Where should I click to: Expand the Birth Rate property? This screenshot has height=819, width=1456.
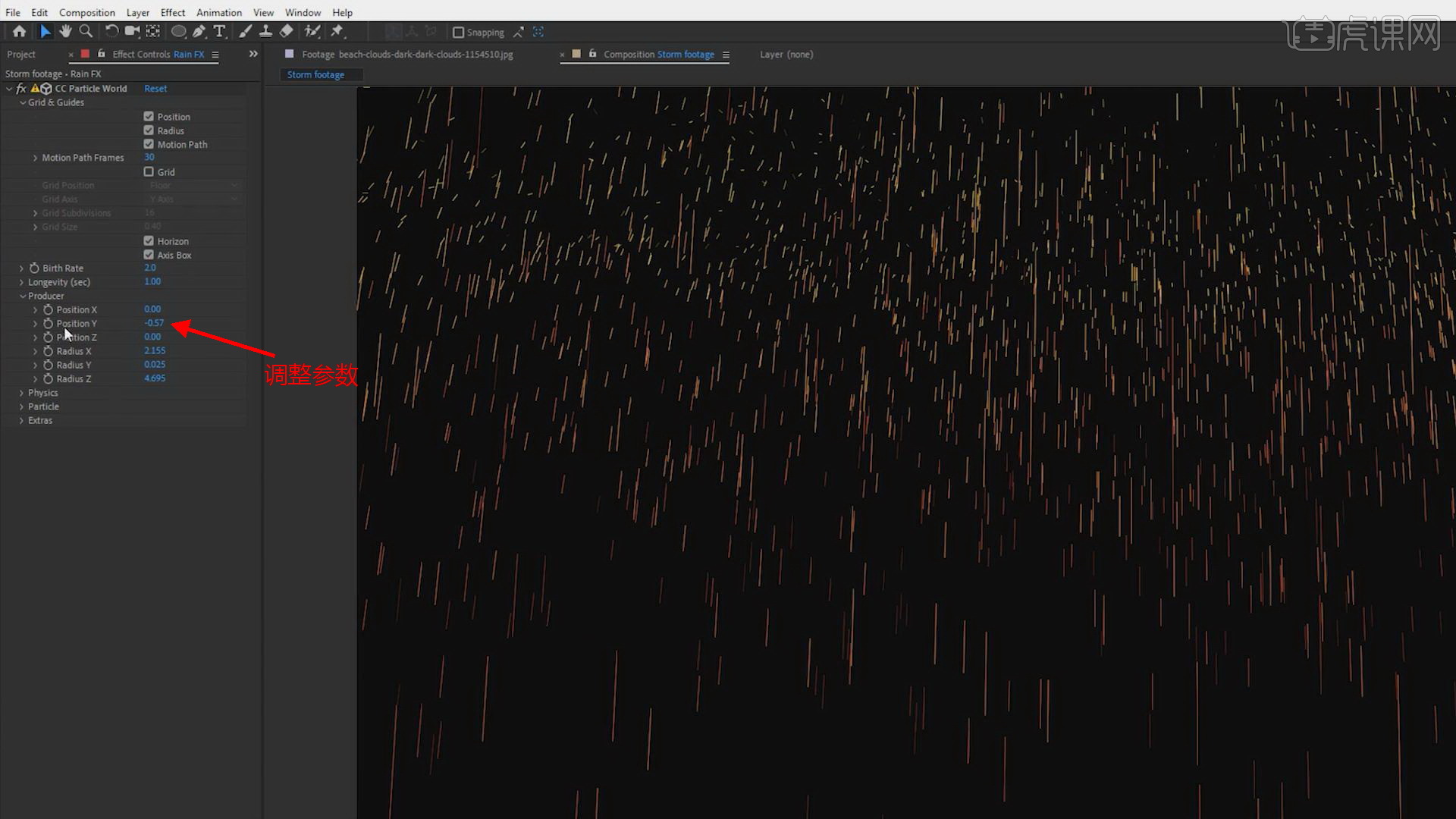pos(21,268)
